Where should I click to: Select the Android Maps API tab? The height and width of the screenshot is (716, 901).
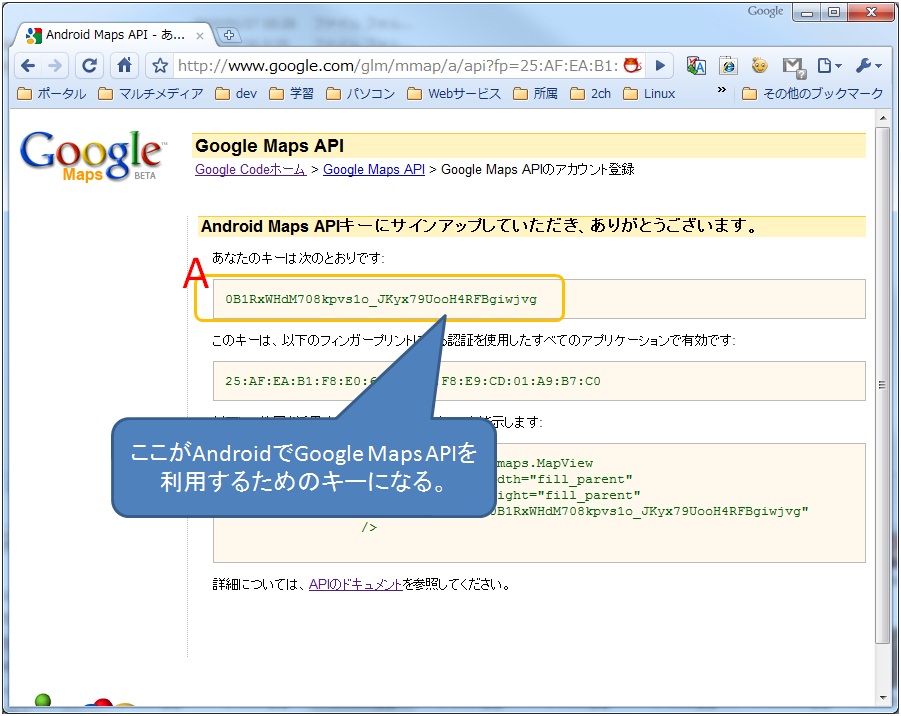click(114, 35)
